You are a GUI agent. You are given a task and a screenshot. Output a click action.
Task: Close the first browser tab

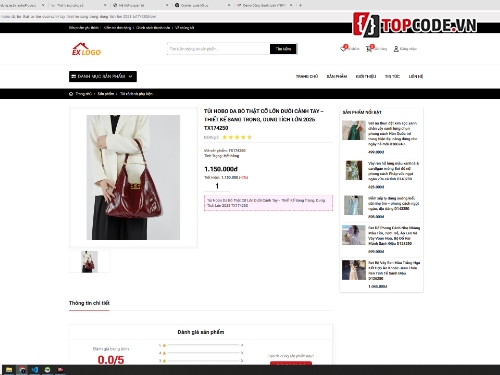43,5
